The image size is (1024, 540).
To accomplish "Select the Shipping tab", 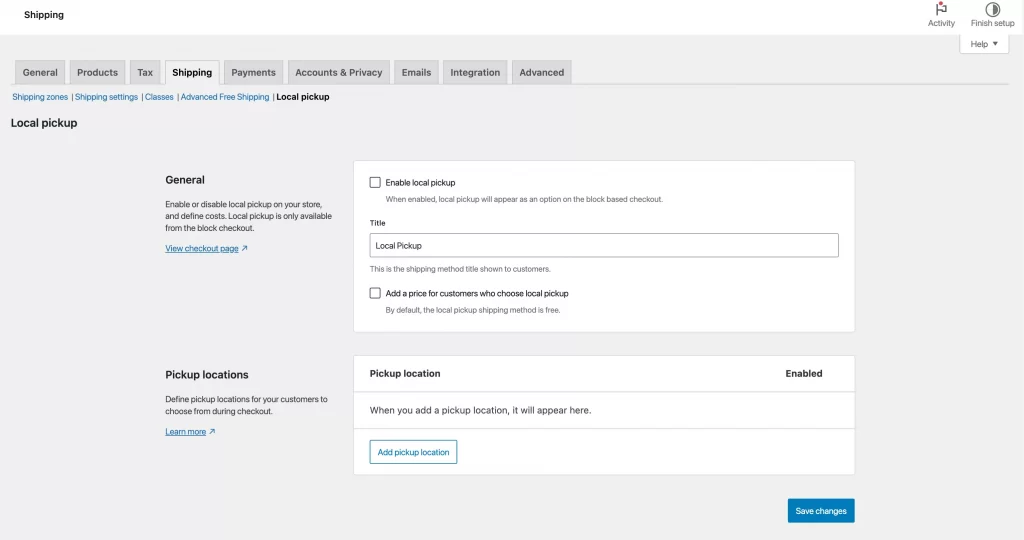I will 192,72.
